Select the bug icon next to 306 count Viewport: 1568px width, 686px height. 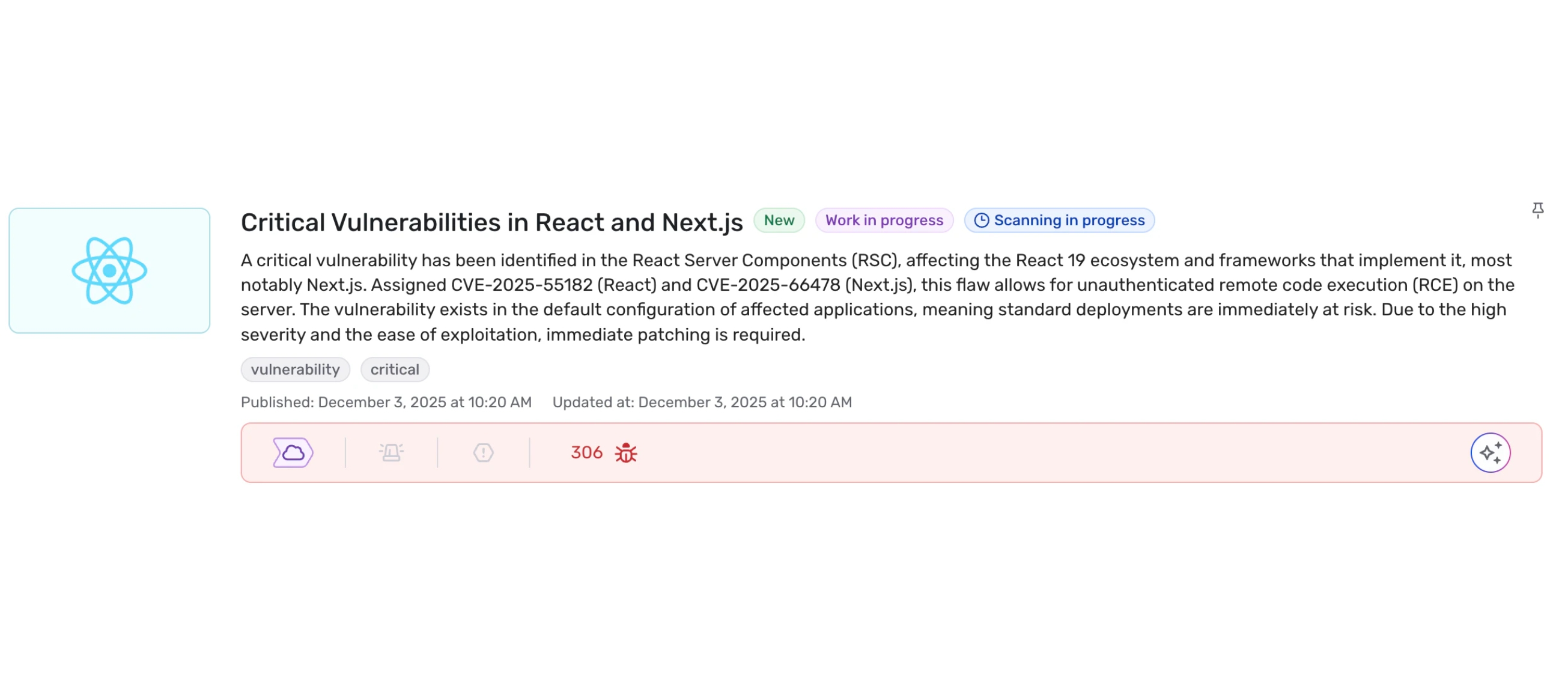pyautogui.click(x=625, y=453)
